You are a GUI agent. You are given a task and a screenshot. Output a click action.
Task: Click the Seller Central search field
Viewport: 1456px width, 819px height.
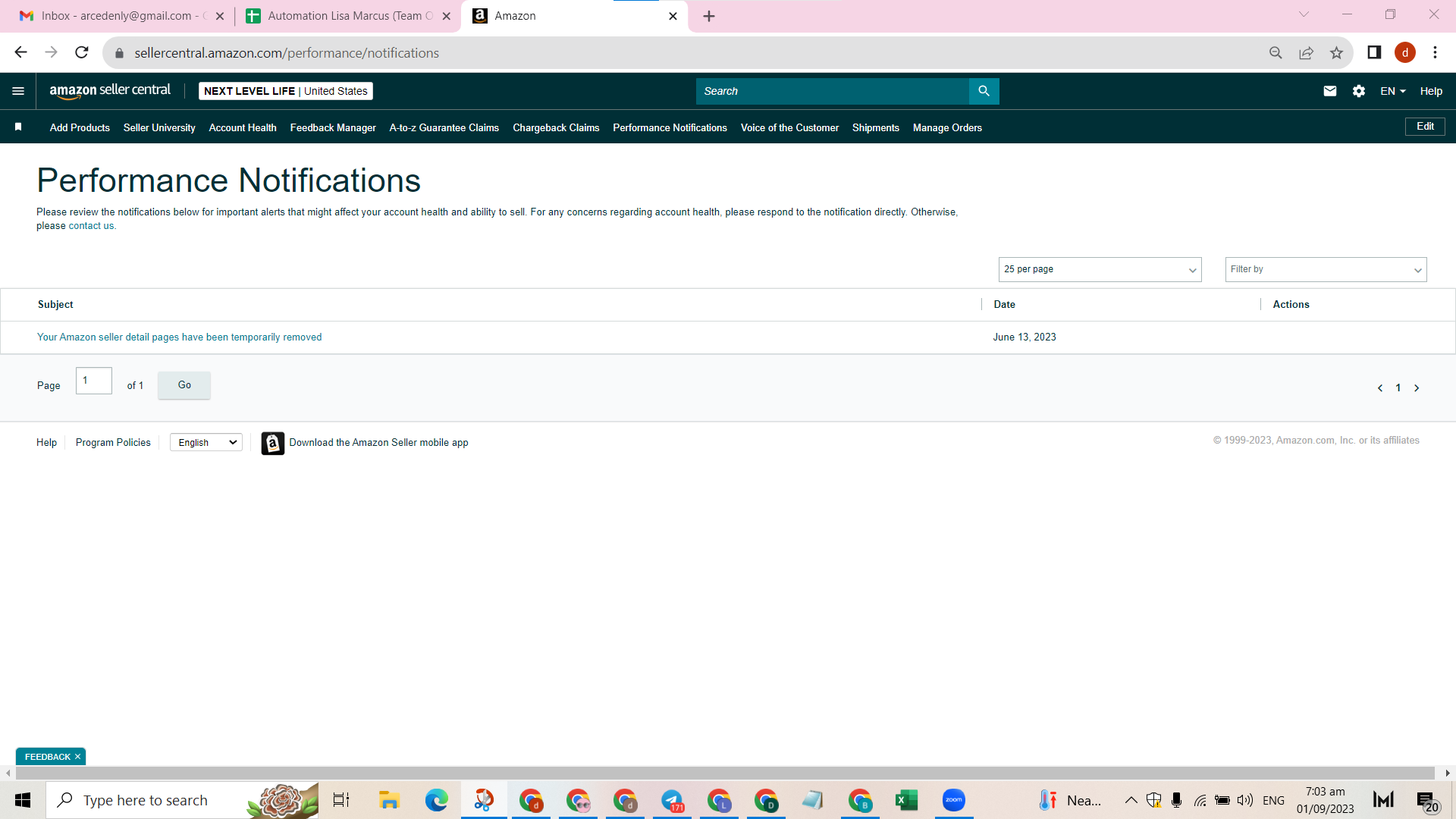click(x=832, y=91)
